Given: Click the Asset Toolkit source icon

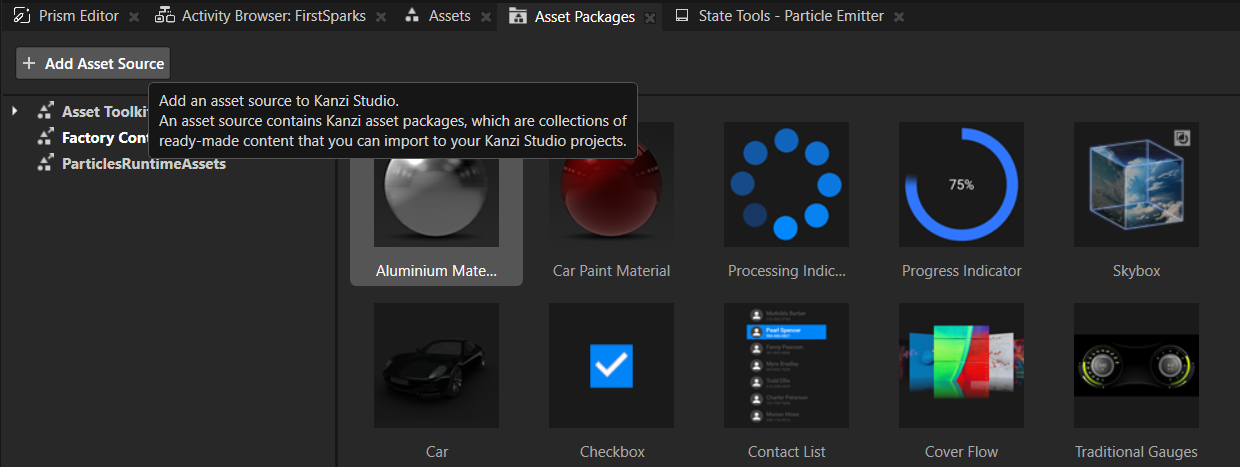Looking at the screenshot, I should point(45,111).
